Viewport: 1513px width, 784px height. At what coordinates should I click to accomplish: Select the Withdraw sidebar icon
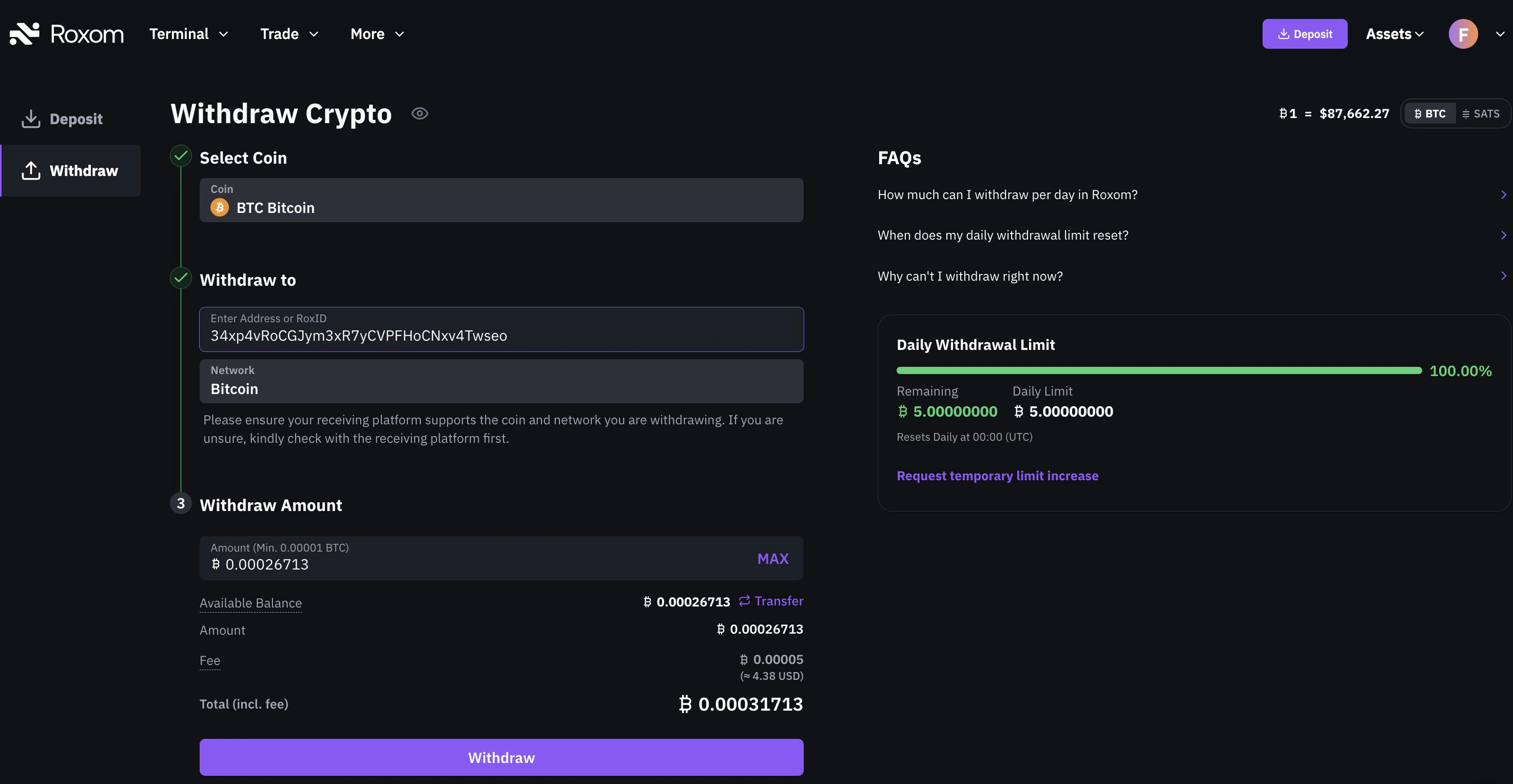pos(31,170)
